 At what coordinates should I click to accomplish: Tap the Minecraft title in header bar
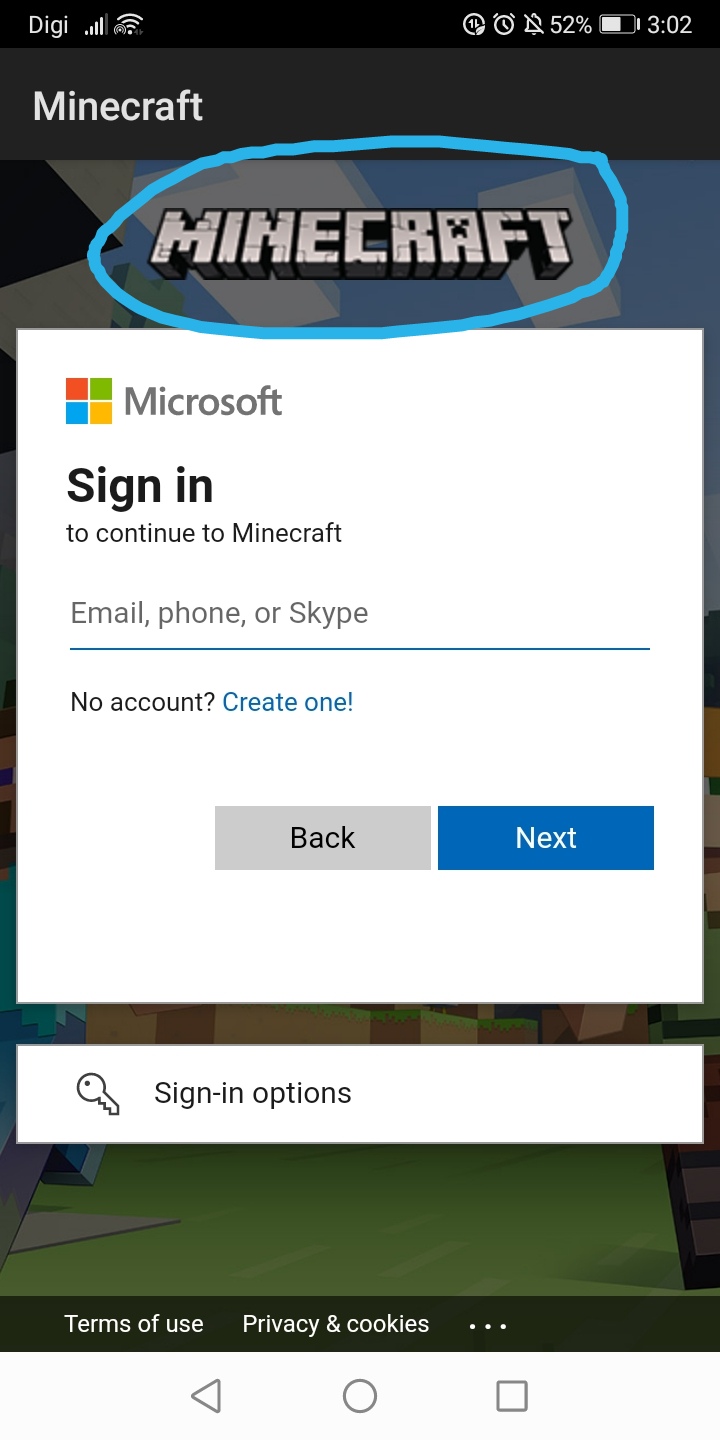[x=118, y=106]
